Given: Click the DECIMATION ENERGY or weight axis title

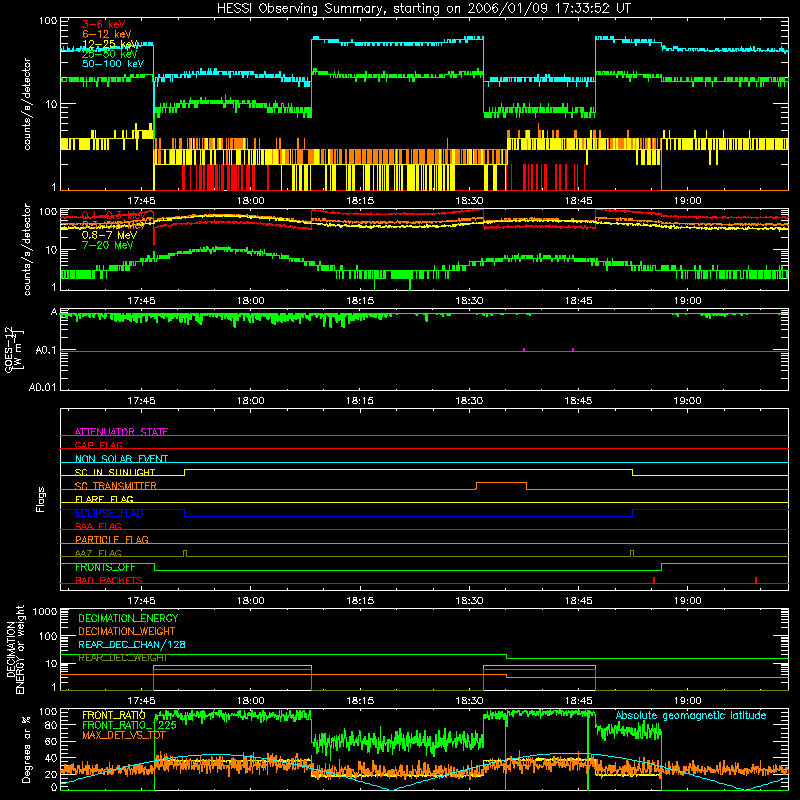Looking at the screenshot, I should point(15,649).
